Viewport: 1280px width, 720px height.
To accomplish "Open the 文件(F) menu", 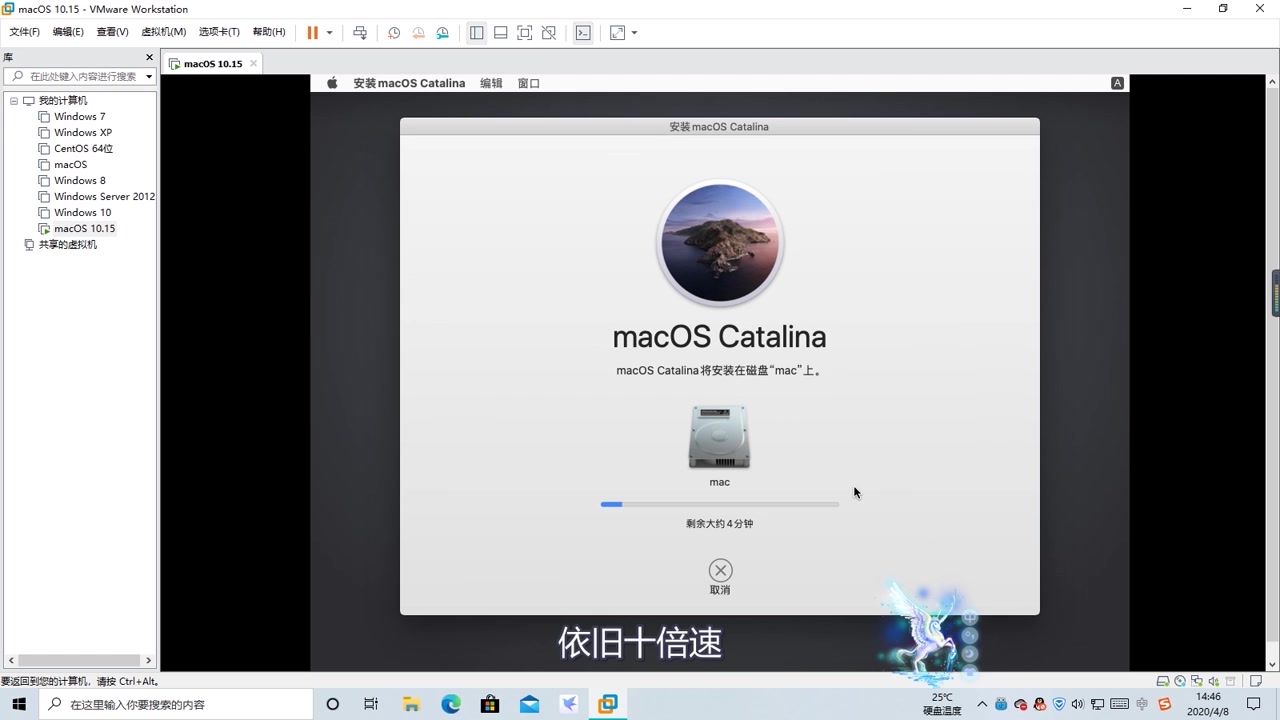I will 24,32.
